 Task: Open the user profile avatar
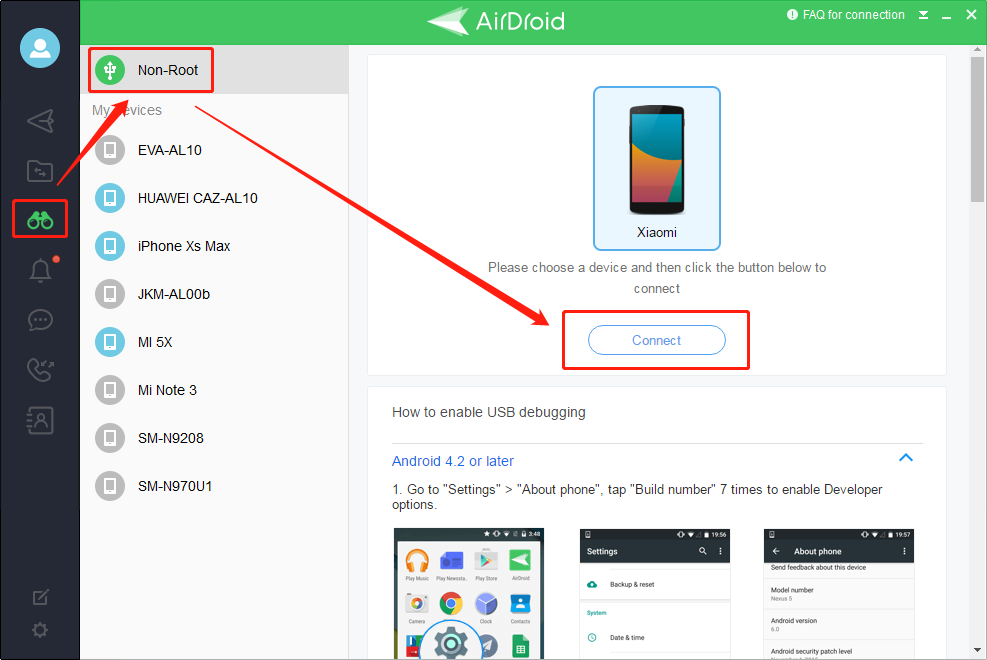click(40, 47)
